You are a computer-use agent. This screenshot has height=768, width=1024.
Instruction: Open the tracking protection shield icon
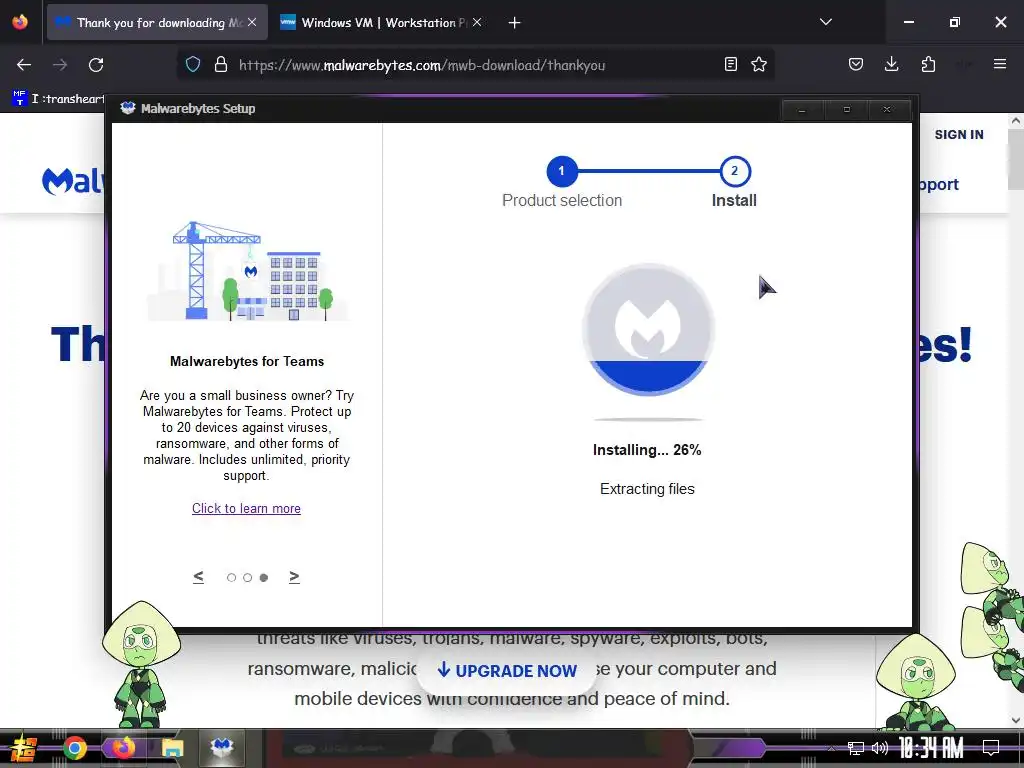[193, 65]
